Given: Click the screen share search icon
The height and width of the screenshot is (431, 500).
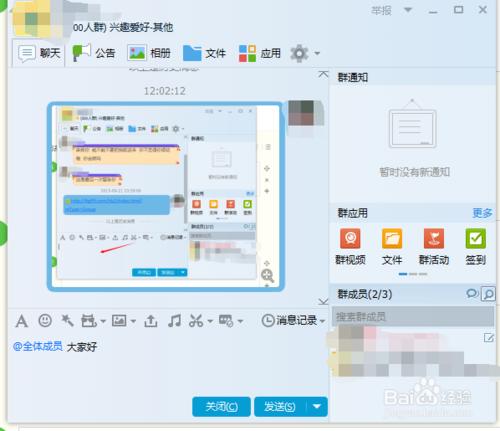Looking at the screenshot, I should point(226,321).
